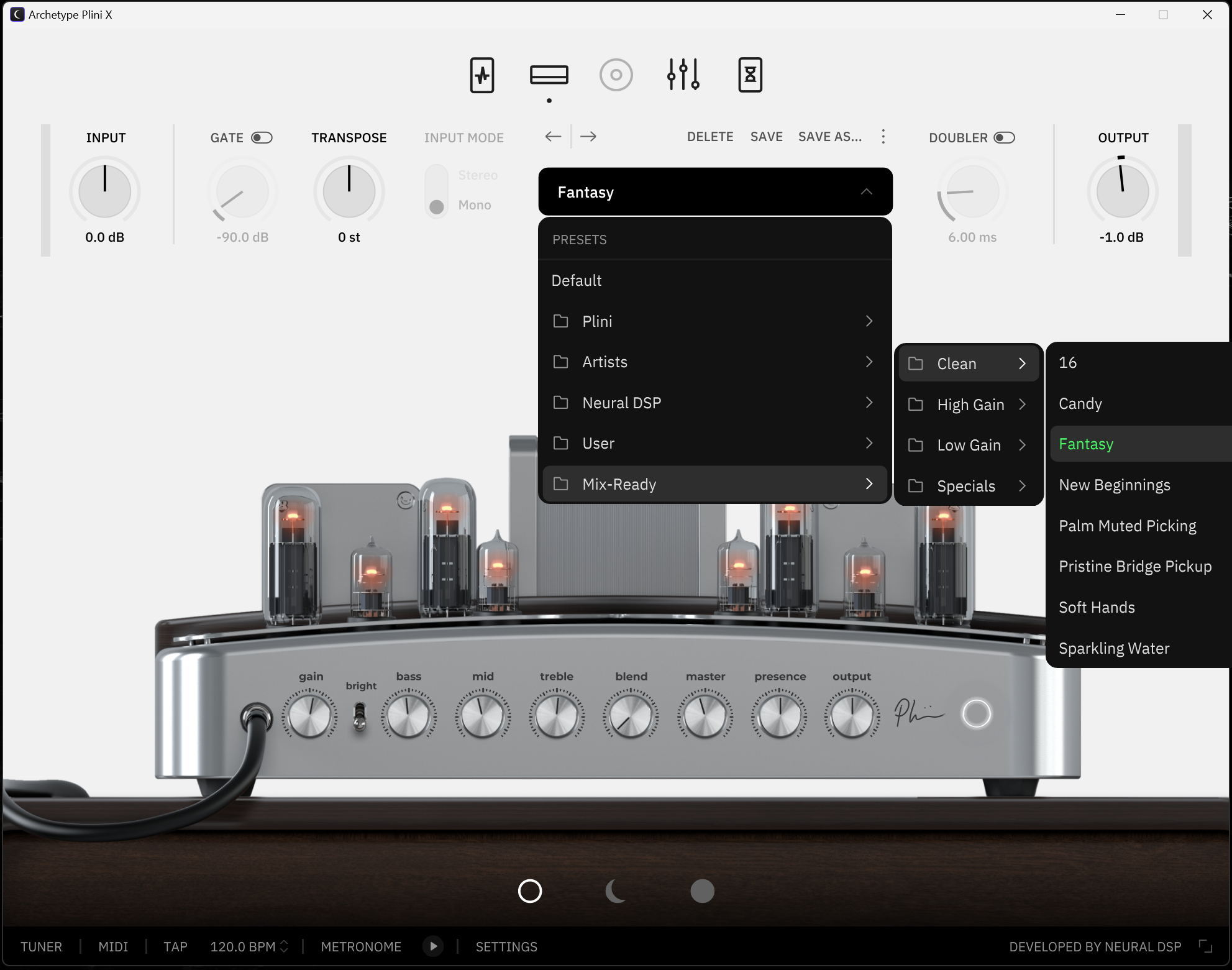The image size is (1232, 970).
Task: Navigate to next preset arrow
Action: tap(590, 137)
